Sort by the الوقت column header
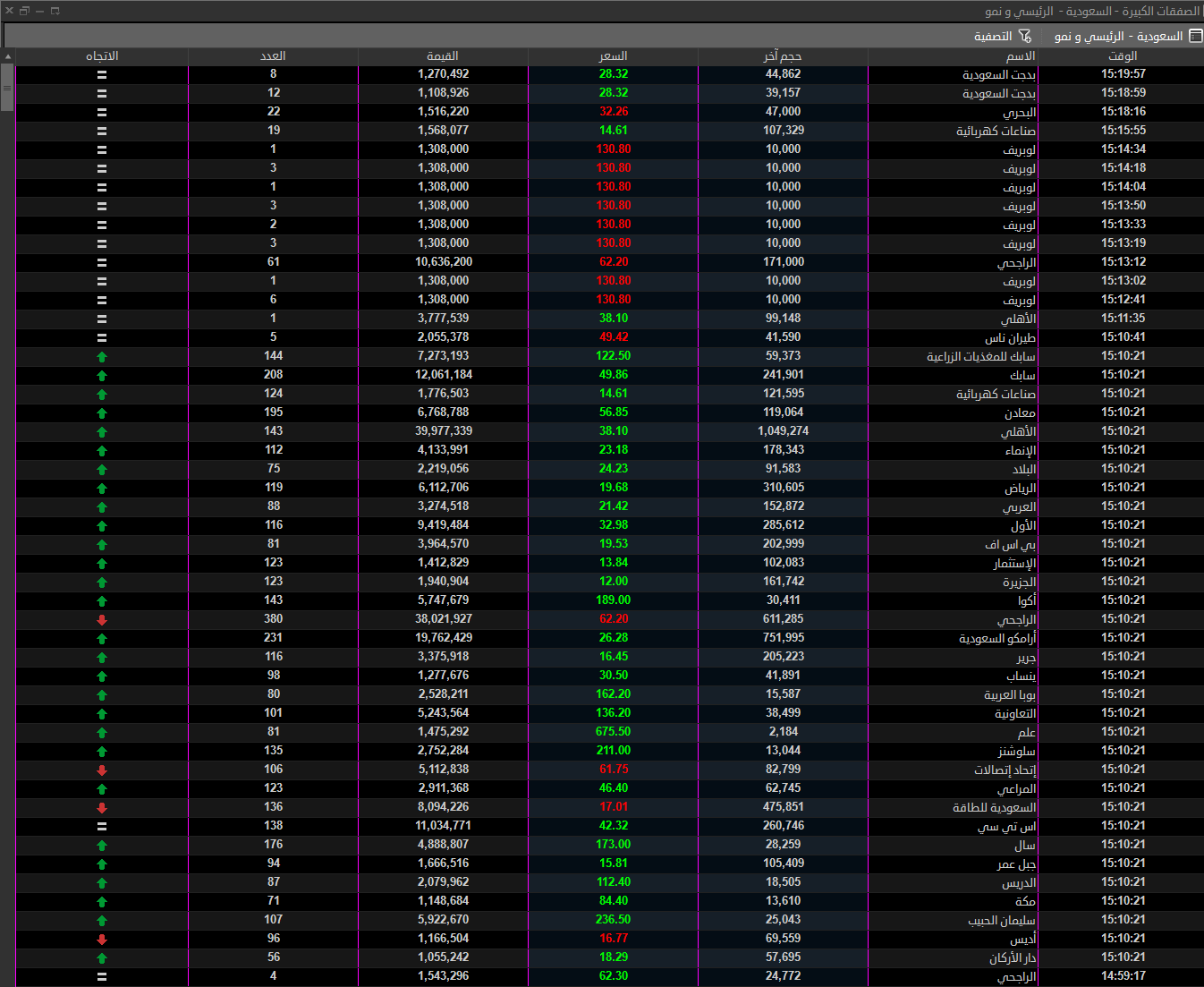The image size is (1204, 987). (x=1123, y=55)
